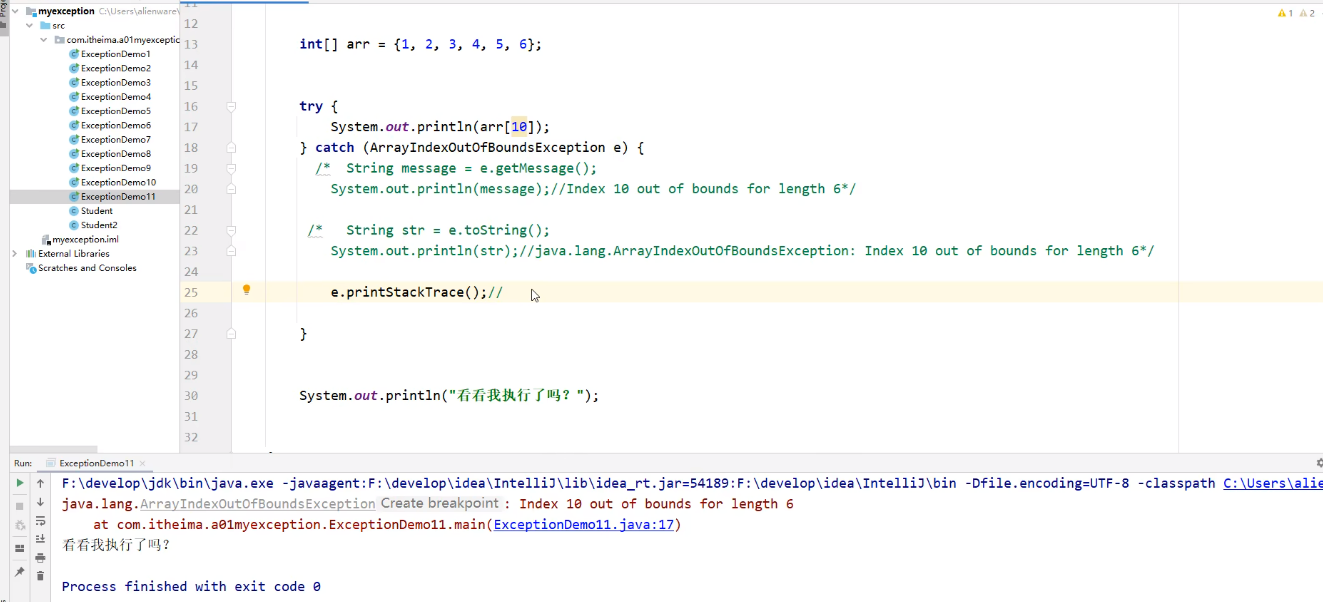Collapse the try block fold arrow at line 16
This screenshot has height=602, width=1323.
click(x=232, y=106)
